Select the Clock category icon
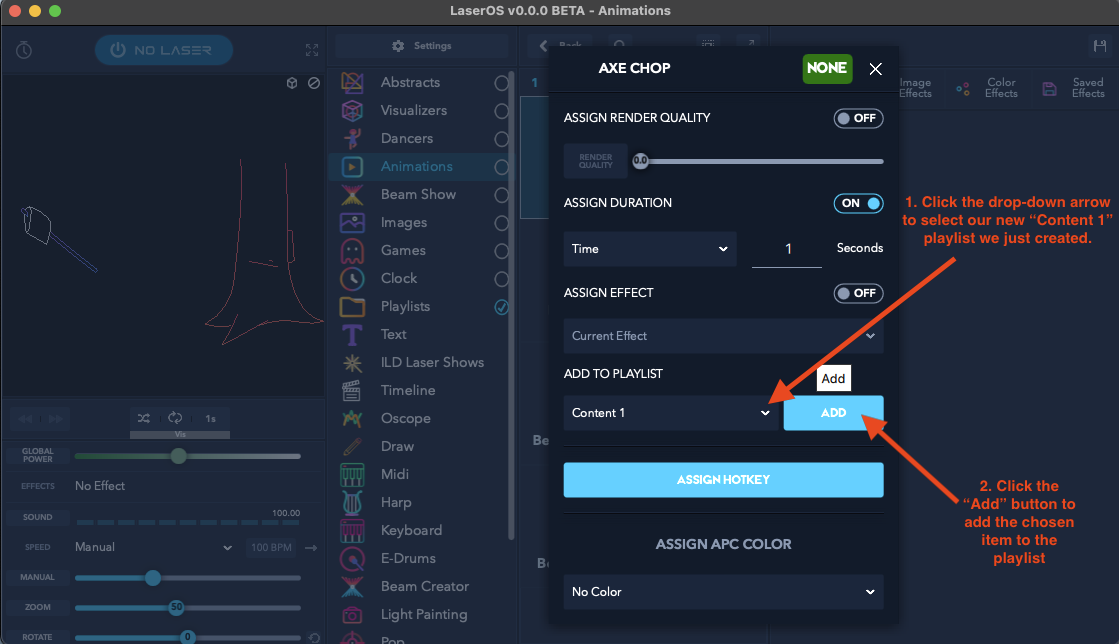This screenshot has width=1119, height=644. 352,279
